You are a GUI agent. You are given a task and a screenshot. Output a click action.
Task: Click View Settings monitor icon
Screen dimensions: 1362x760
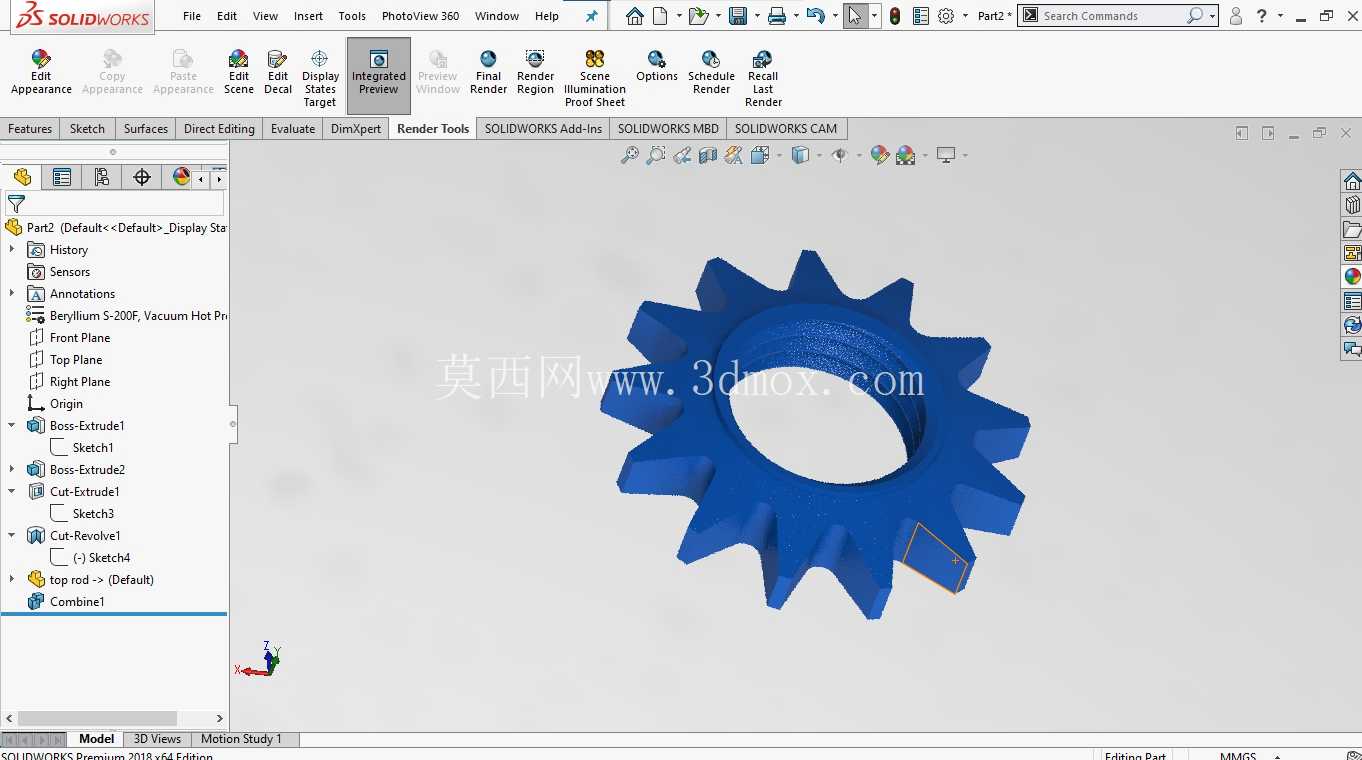[946, 155]
